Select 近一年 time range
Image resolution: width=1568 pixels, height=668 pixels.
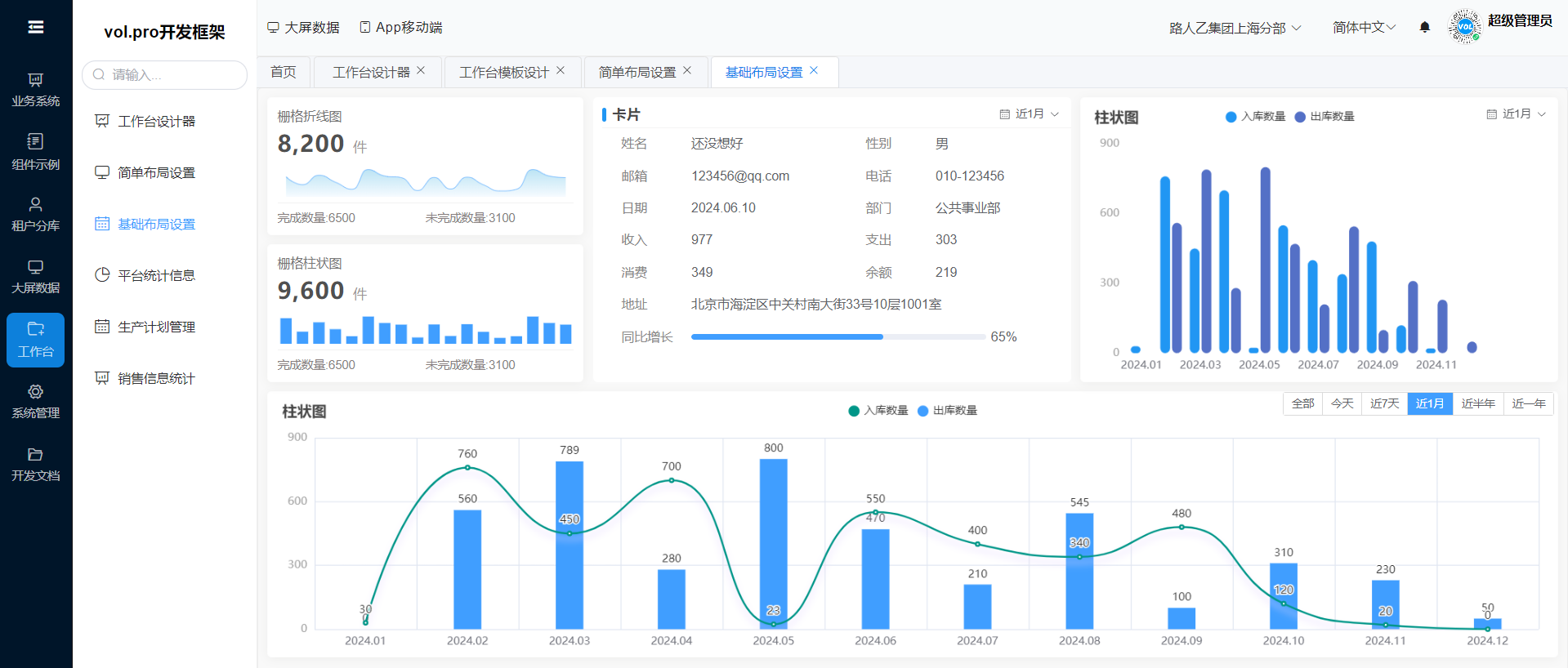(x=1529, y=403)
